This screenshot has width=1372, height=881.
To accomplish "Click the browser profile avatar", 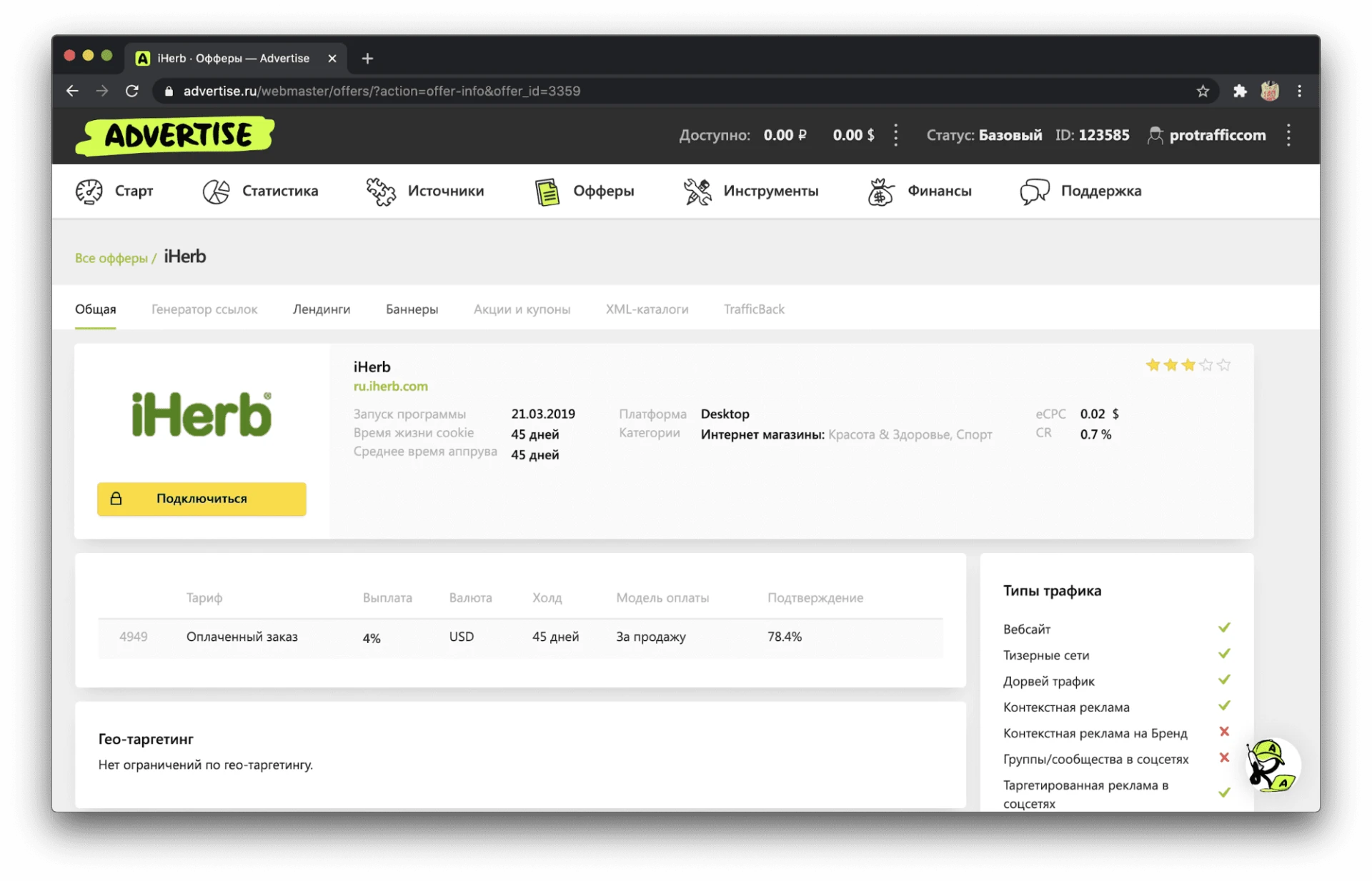I will [x=1270, y=91].
